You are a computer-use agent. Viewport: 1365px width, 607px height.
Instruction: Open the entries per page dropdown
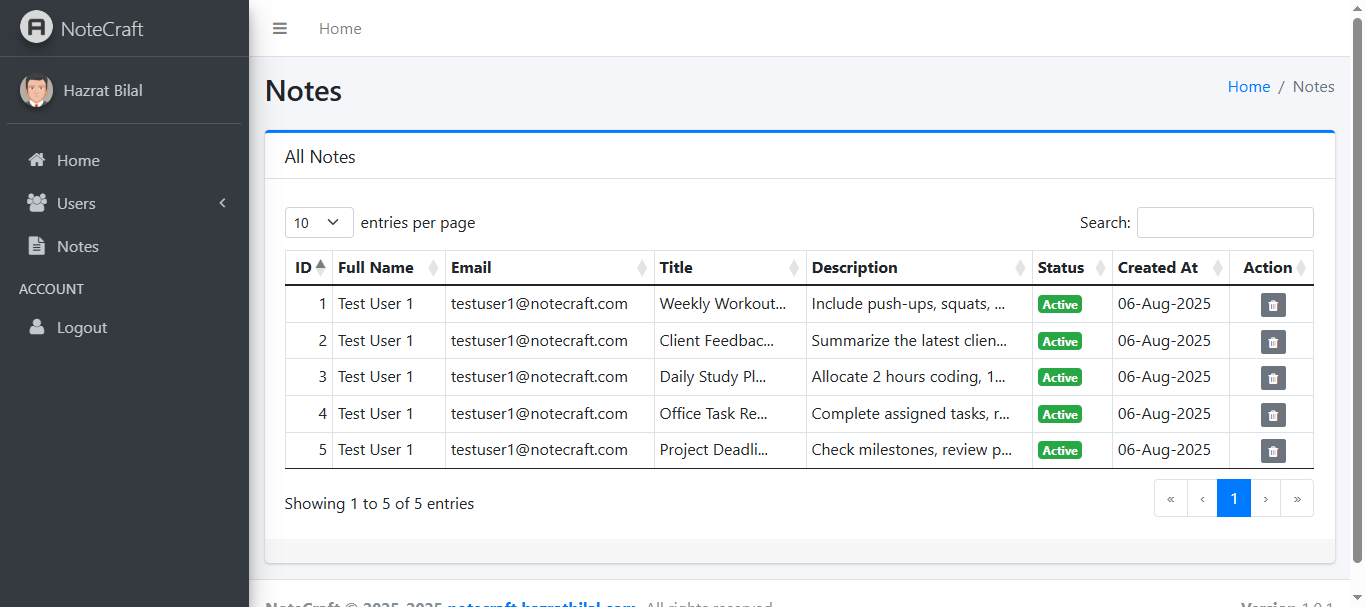(x=319, y=223)
